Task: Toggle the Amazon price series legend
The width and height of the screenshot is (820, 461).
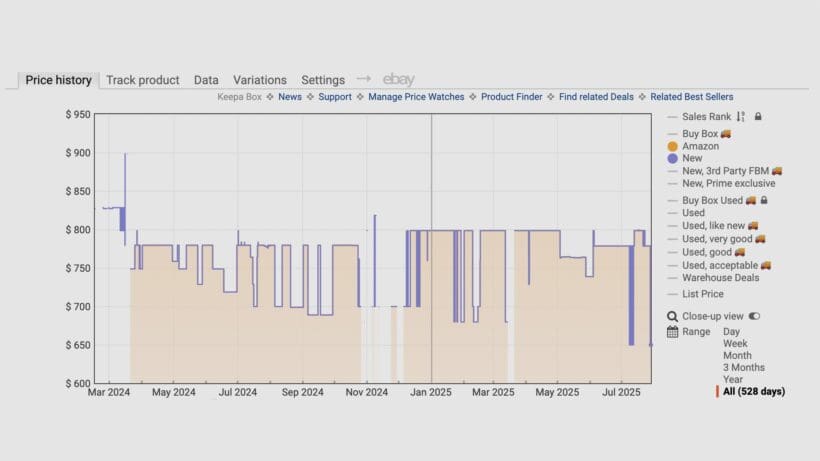Action: coord(700,146)
